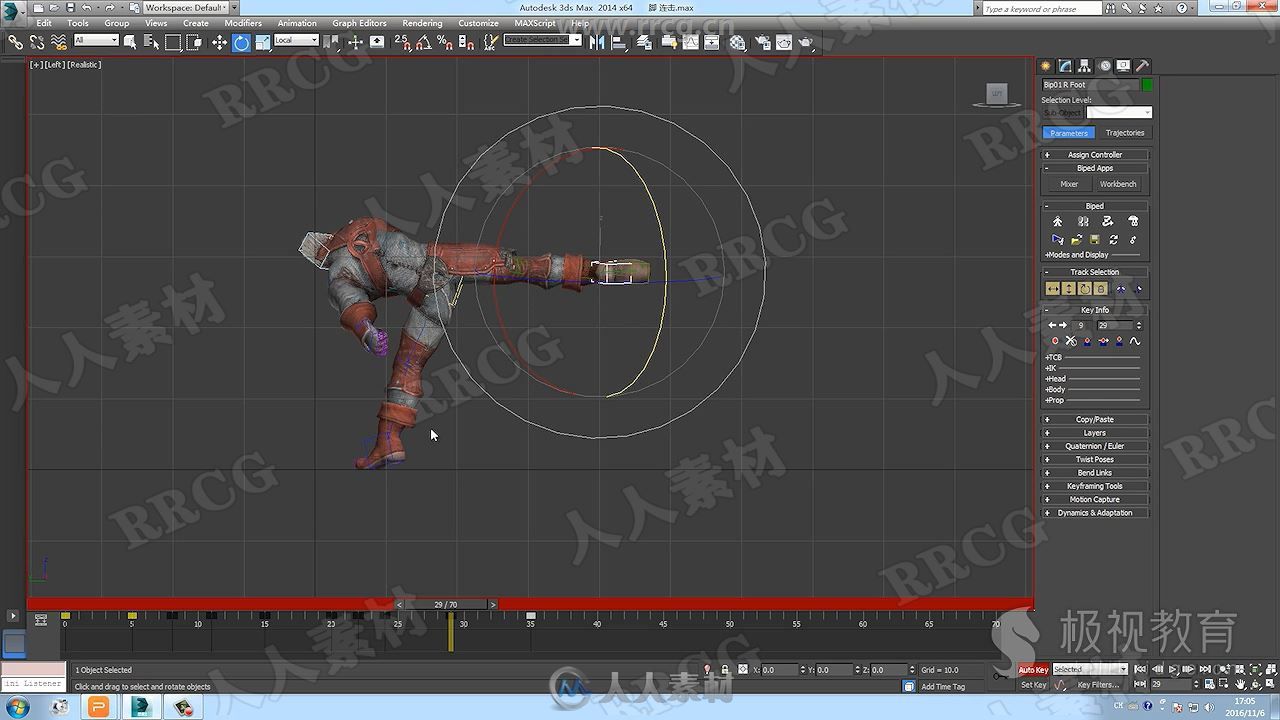Choose the Select and Uniform Scale tool
Viewport: 1280px width, 720px height.
point(262,42)
